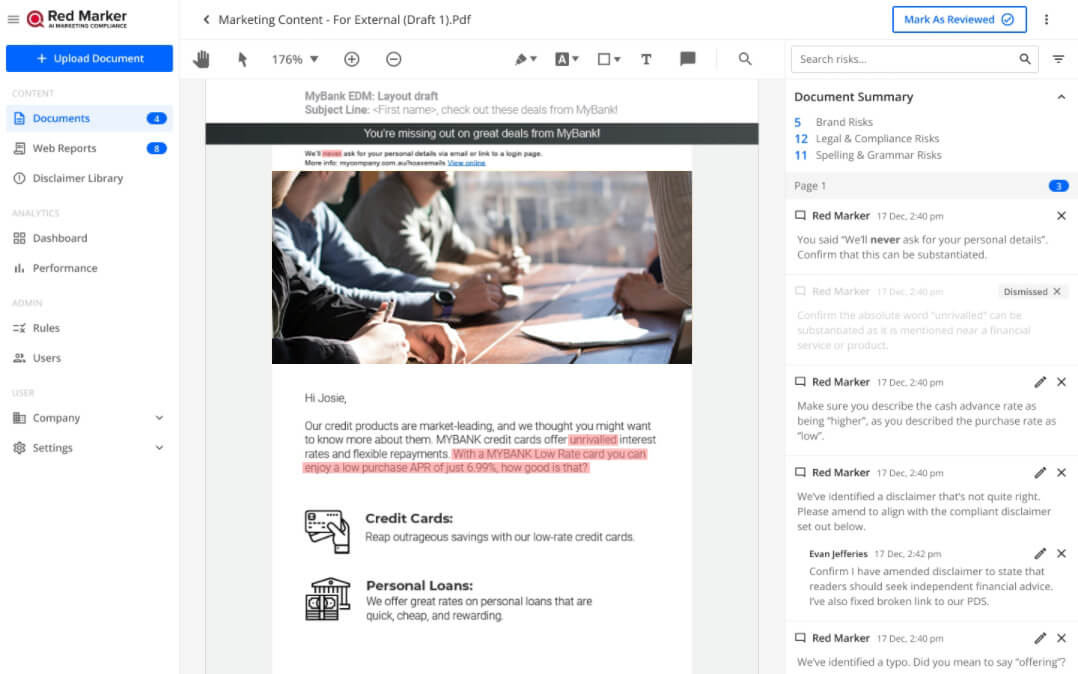Open document search magnifier in toolbar
Image resolution: width=1078 pixels, height=674 pixels.
[x=745, y=59]
